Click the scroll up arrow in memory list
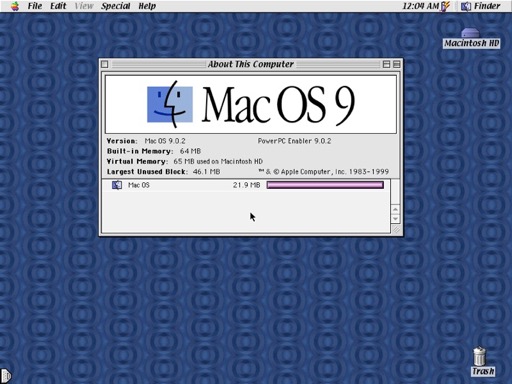 395,209
